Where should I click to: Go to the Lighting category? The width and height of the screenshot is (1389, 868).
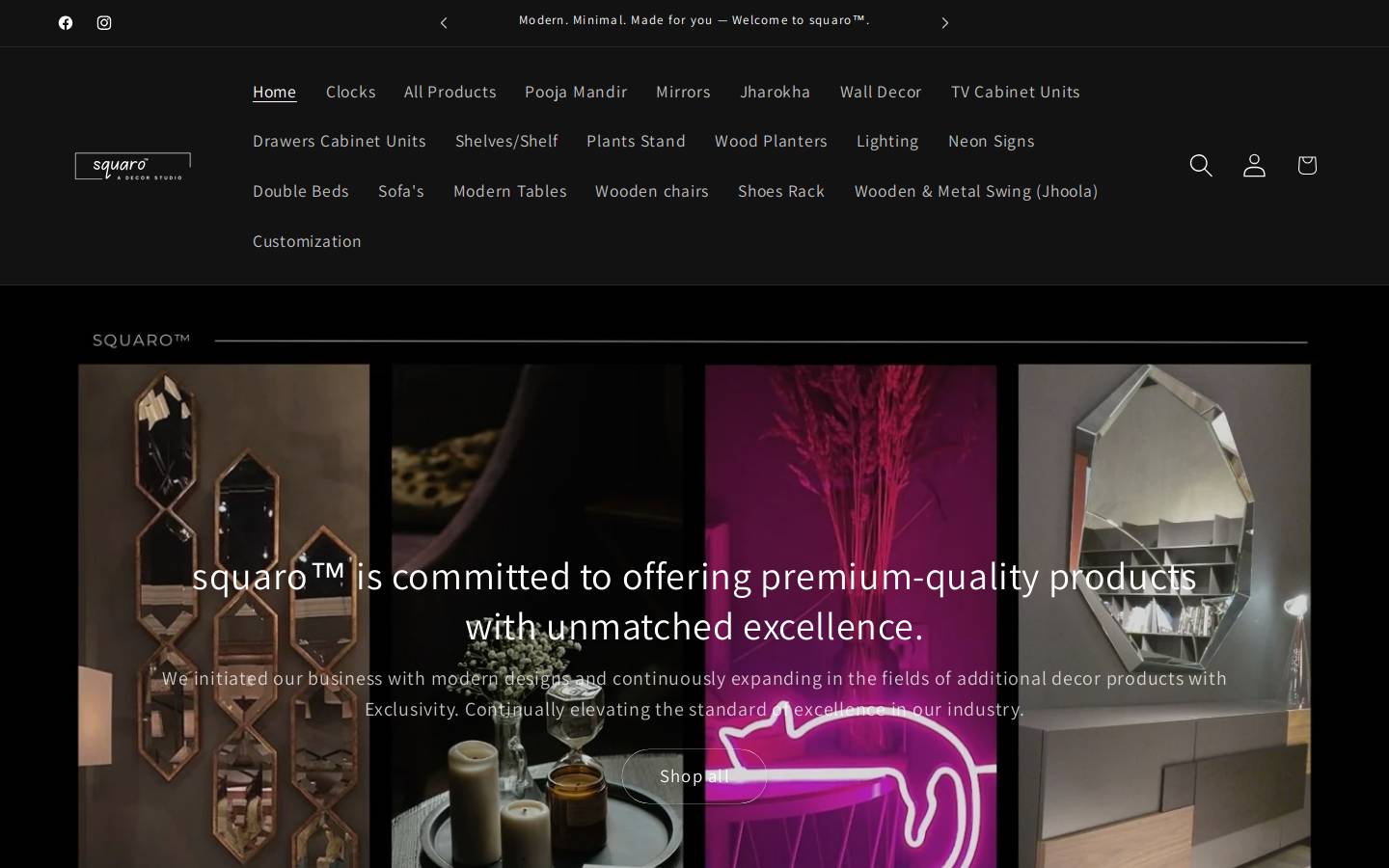887,141
